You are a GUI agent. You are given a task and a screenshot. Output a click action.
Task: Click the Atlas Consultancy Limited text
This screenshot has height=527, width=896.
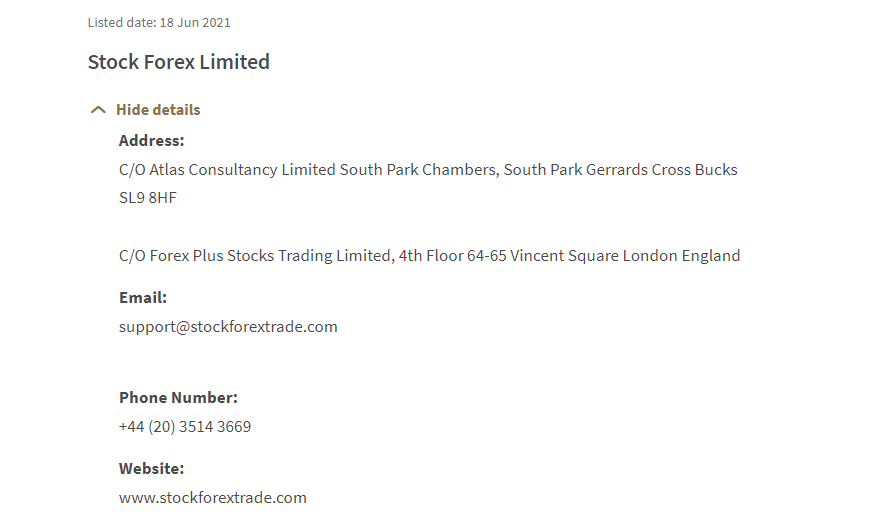coord(242,170)
